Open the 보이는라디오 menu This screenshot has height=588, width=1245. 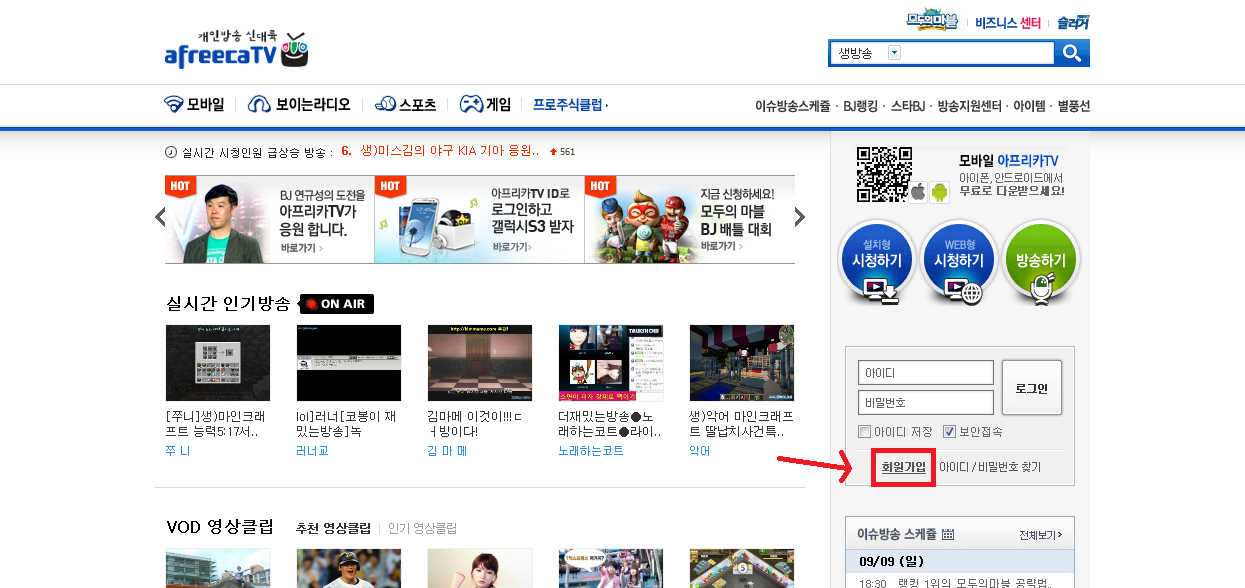click(x=299, y=104)
